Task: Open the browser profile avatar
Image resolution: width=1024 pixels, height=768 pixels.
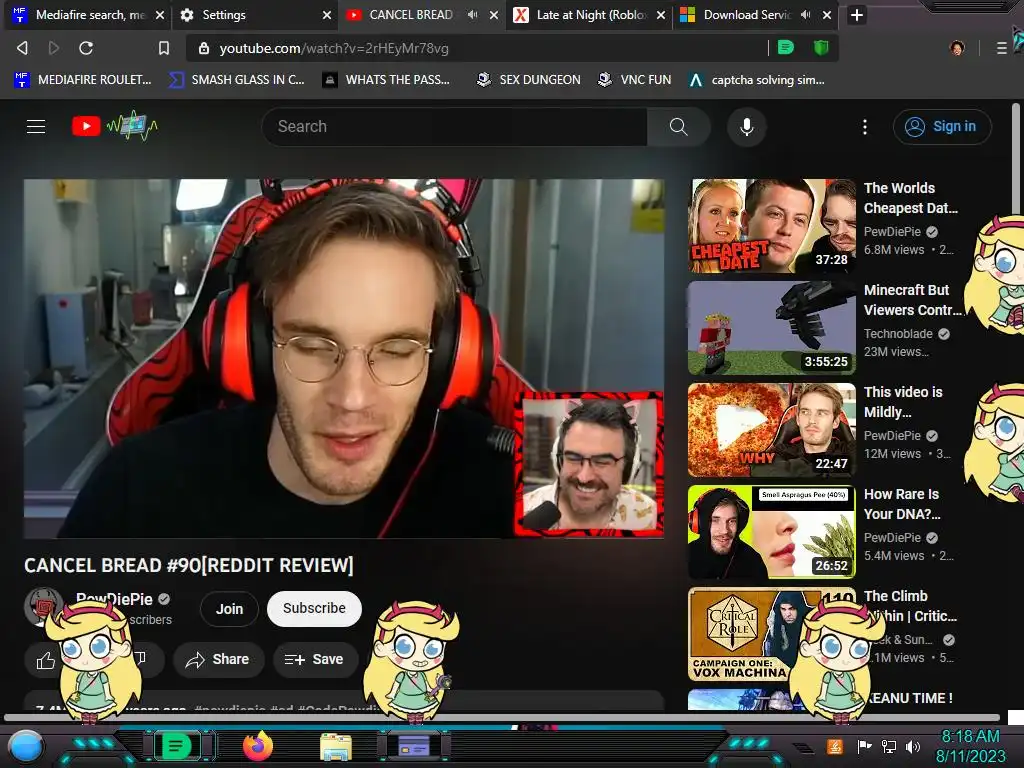Action: [957, 48]
